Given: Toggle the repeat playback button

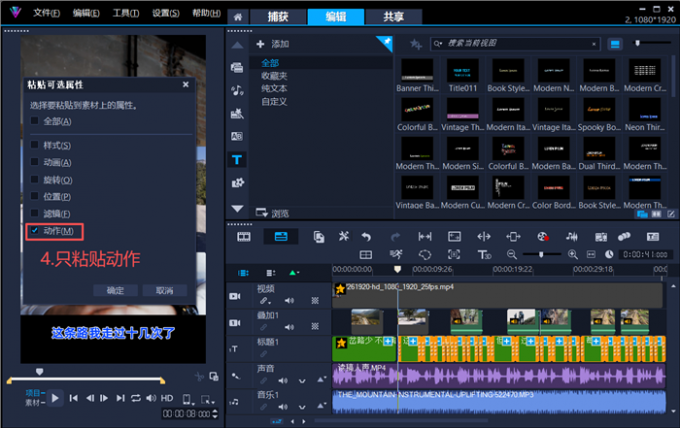Looking at the screenshot, I should 136,399.
